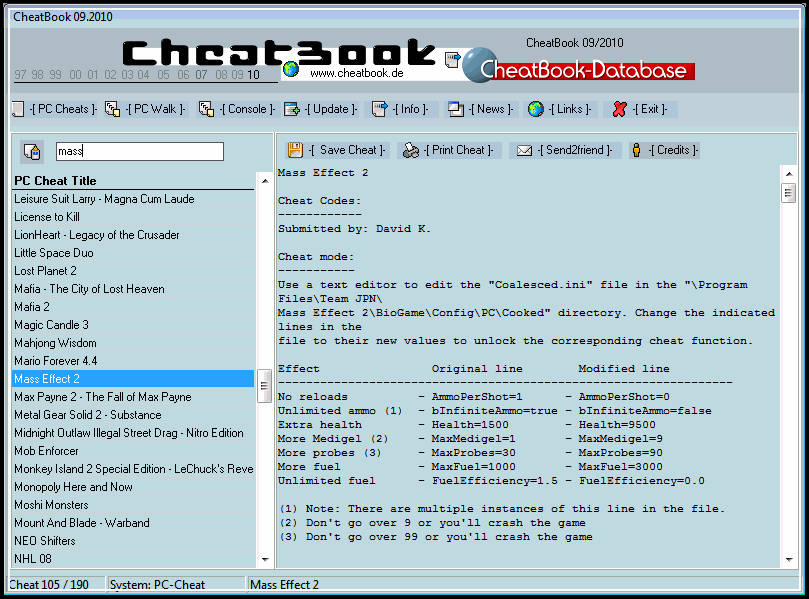Open the Info page
Screen dimensions: 809x599
[x=410, y=109]
